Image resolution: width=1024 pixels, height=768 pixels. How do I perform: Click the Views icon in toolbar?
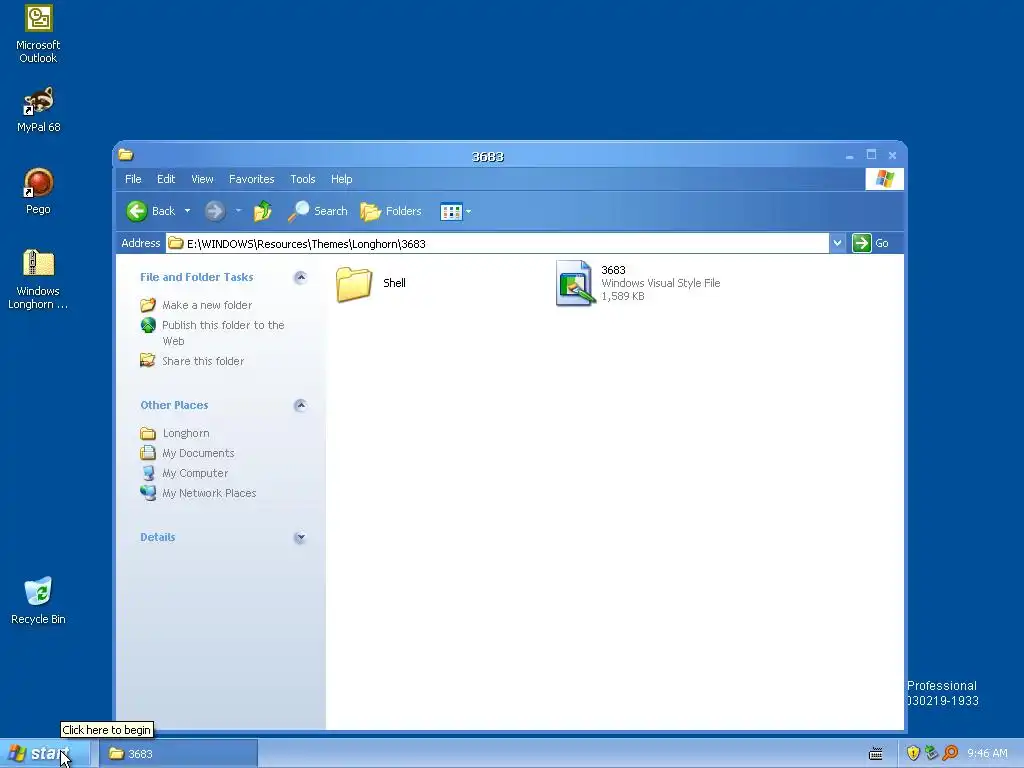(x=451, y=211)
